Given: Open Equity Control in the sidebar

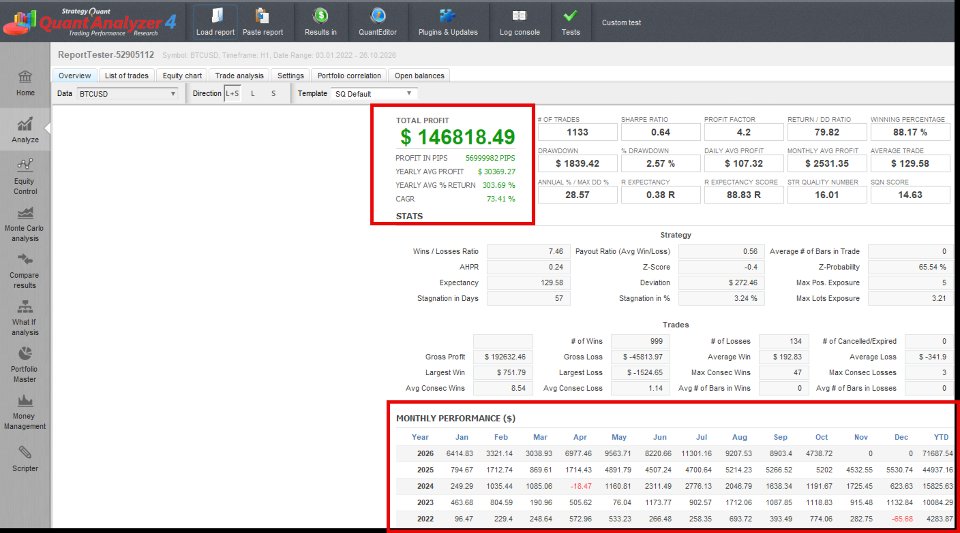Looking at the screenshot, I should [25, 176].
